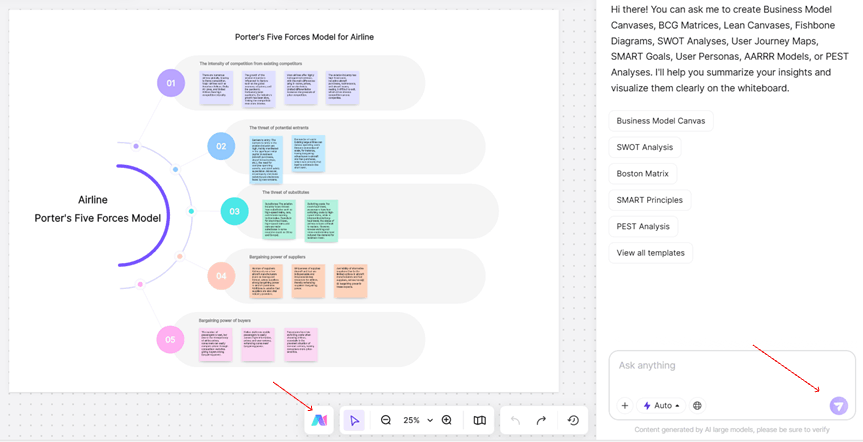Pick the Boston Matrix template

(642, 174)
